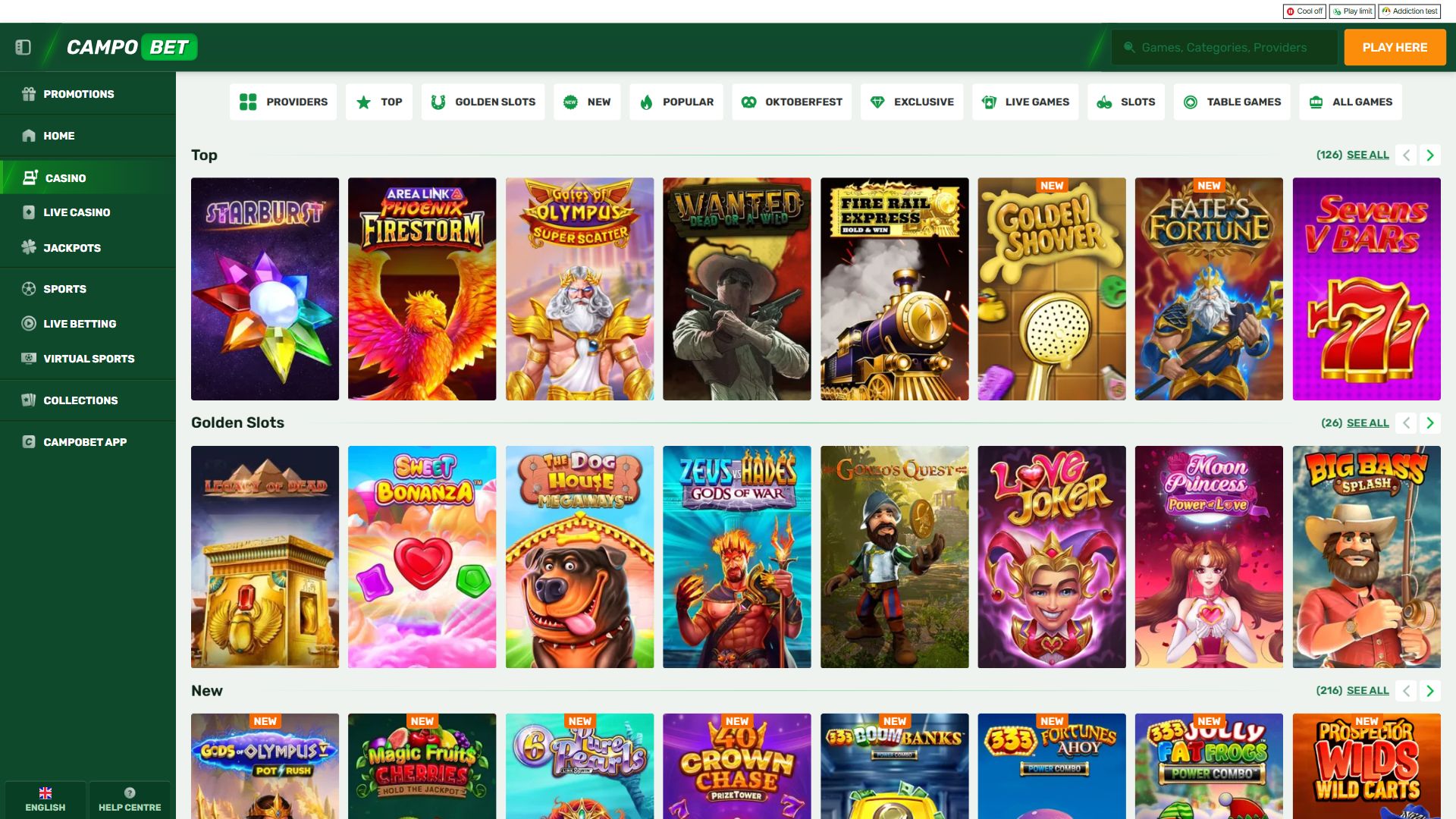Open Promotions from the sidebar
1456x819 pixels.
tap(88, 94)
